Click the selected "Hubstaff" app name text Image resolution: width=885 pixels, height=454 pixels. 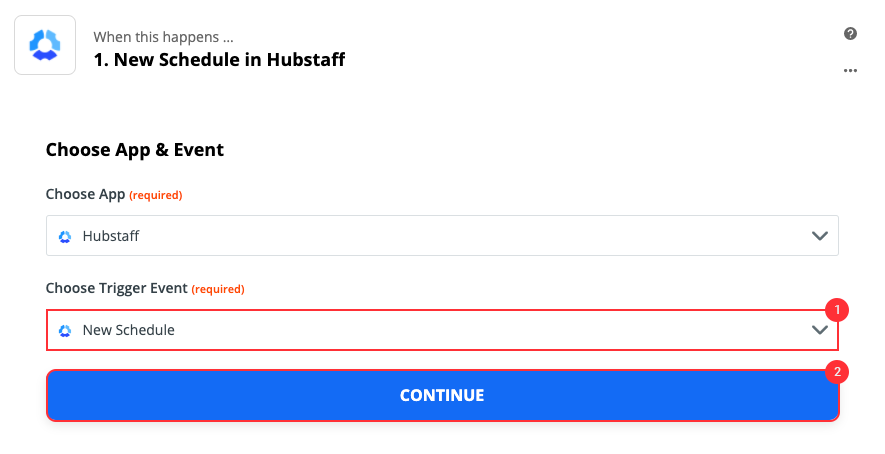(109, 237)
